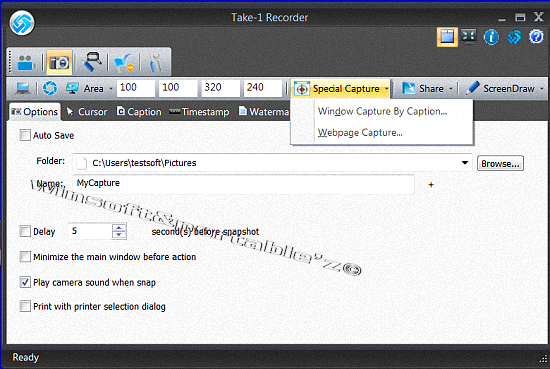Enable Print with printer selection dialog
550x369 pixels.
click(x=25, y=306)
